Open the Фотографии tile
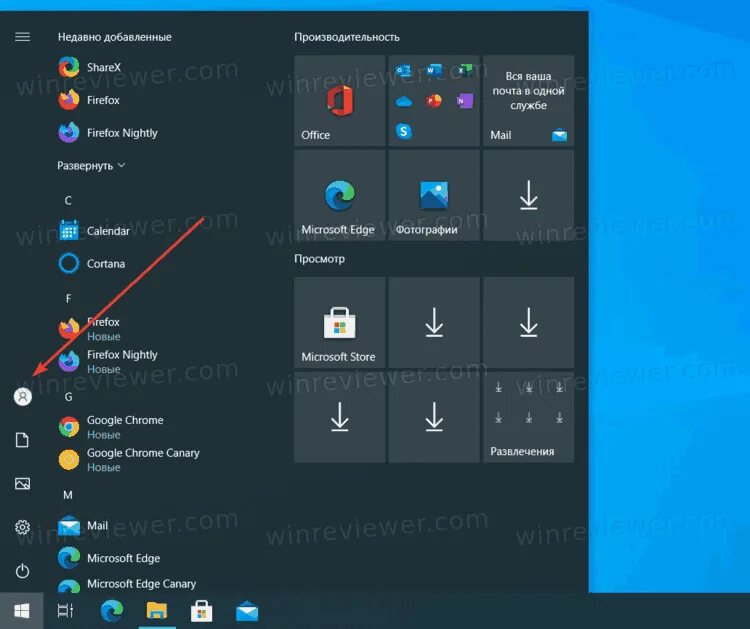 tap(434, 195)
